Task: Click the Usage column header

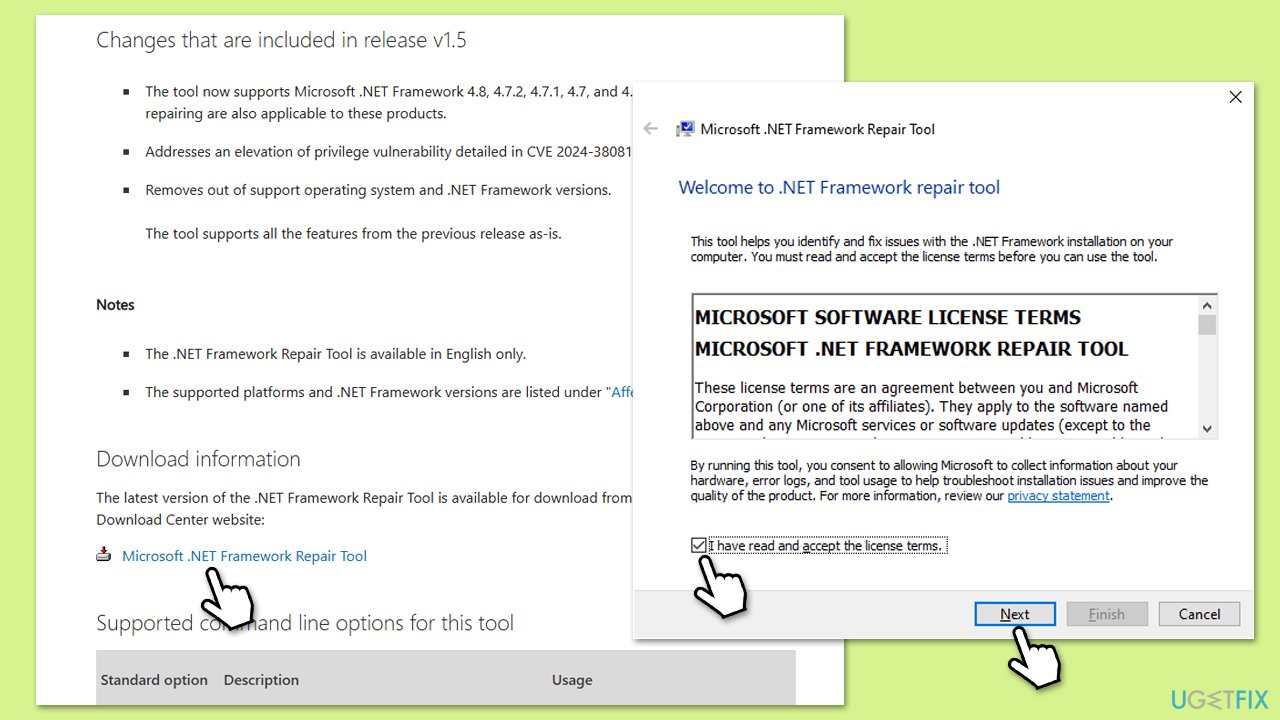Action: click(x=572, y=680)
